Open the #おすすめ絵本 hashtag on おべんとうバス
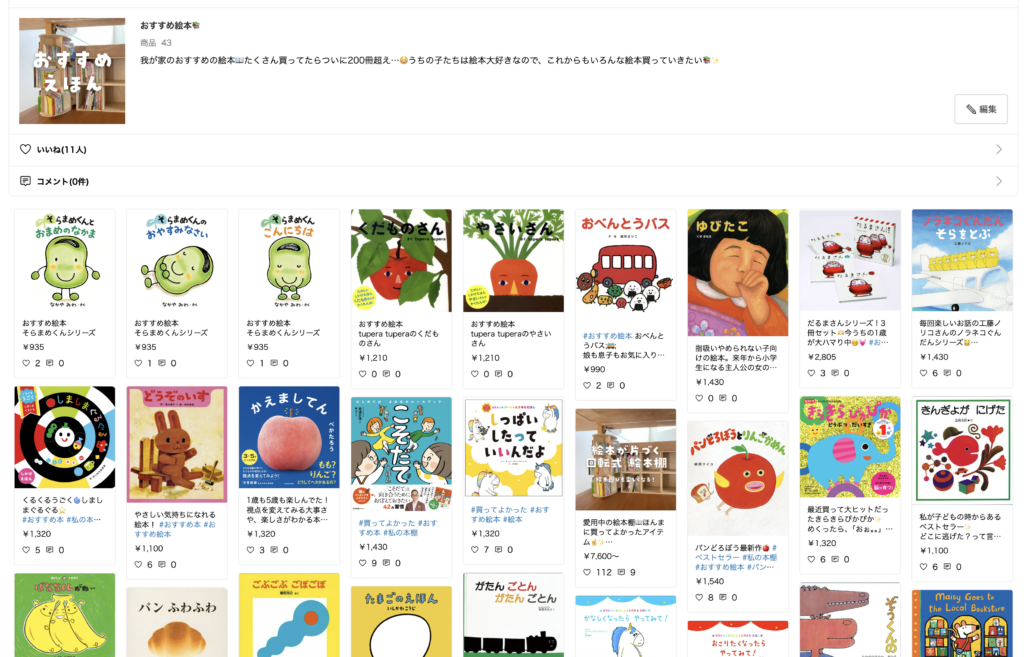1024x657 pixels. [x=607, y=336]
